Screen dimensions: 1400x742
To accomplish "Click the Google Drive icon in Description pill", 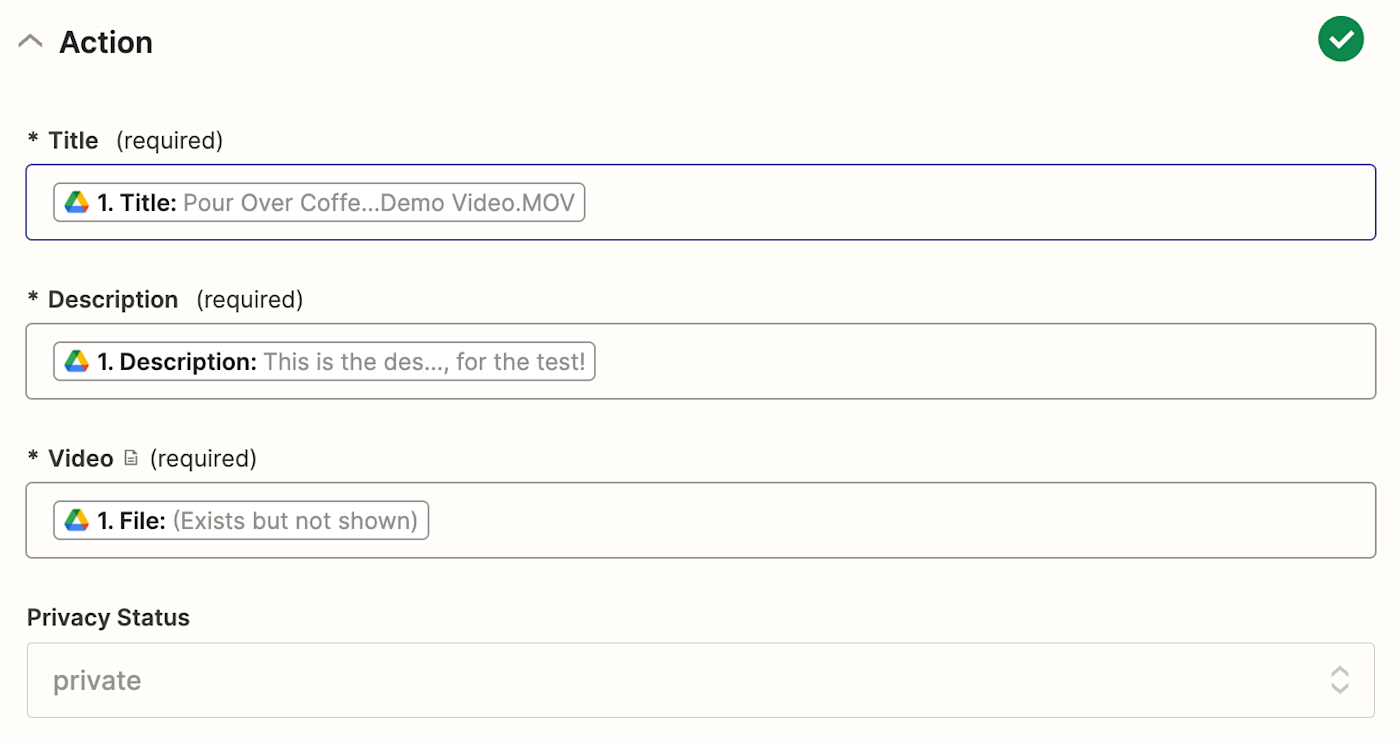I will pyautogui.click(x=77, y=362).
